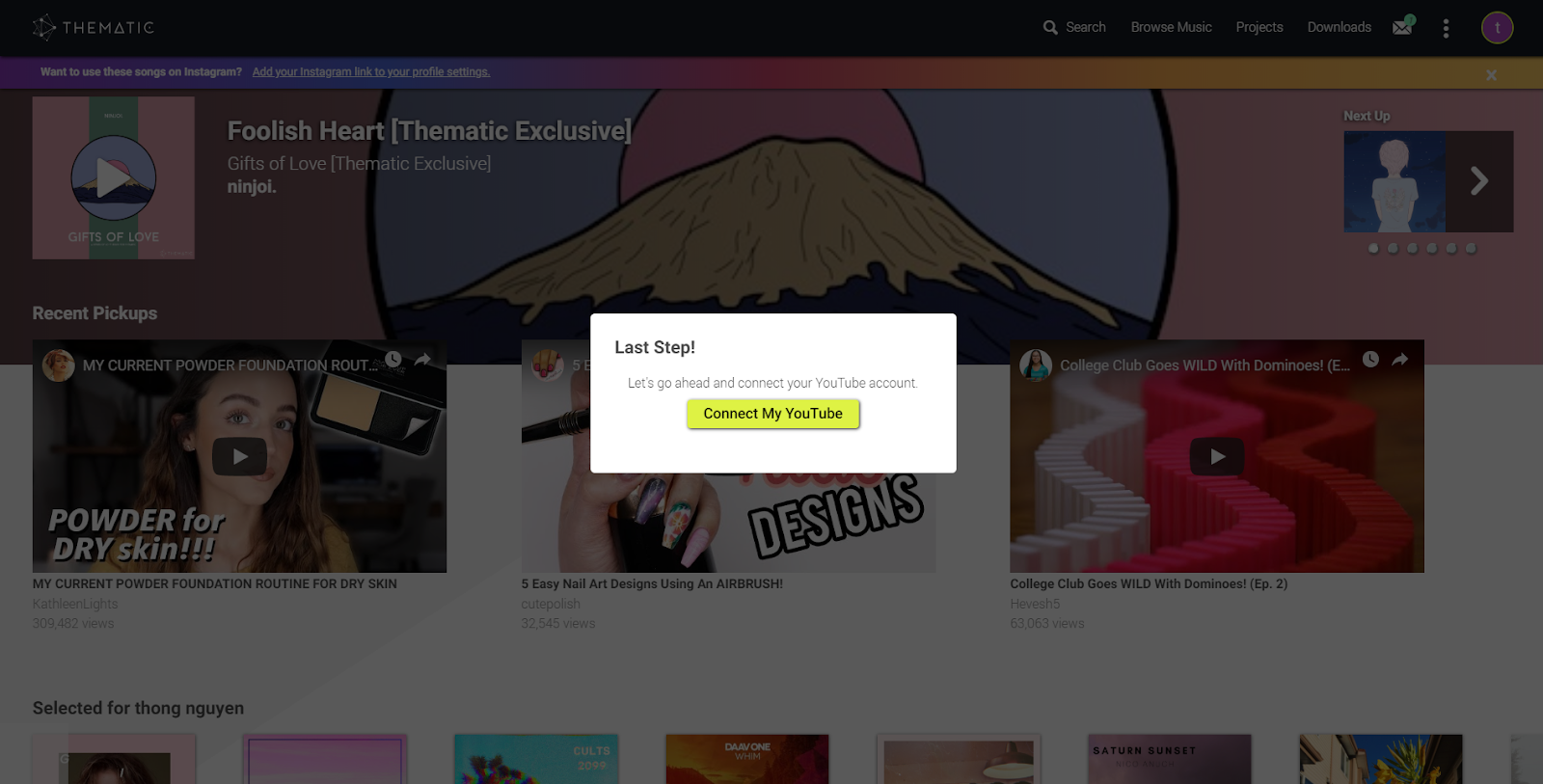Image resolution: width=1543 pixels, height=784 pixels.
Task: Open cutepolish channel avatar on nail video
Action: 548,365
